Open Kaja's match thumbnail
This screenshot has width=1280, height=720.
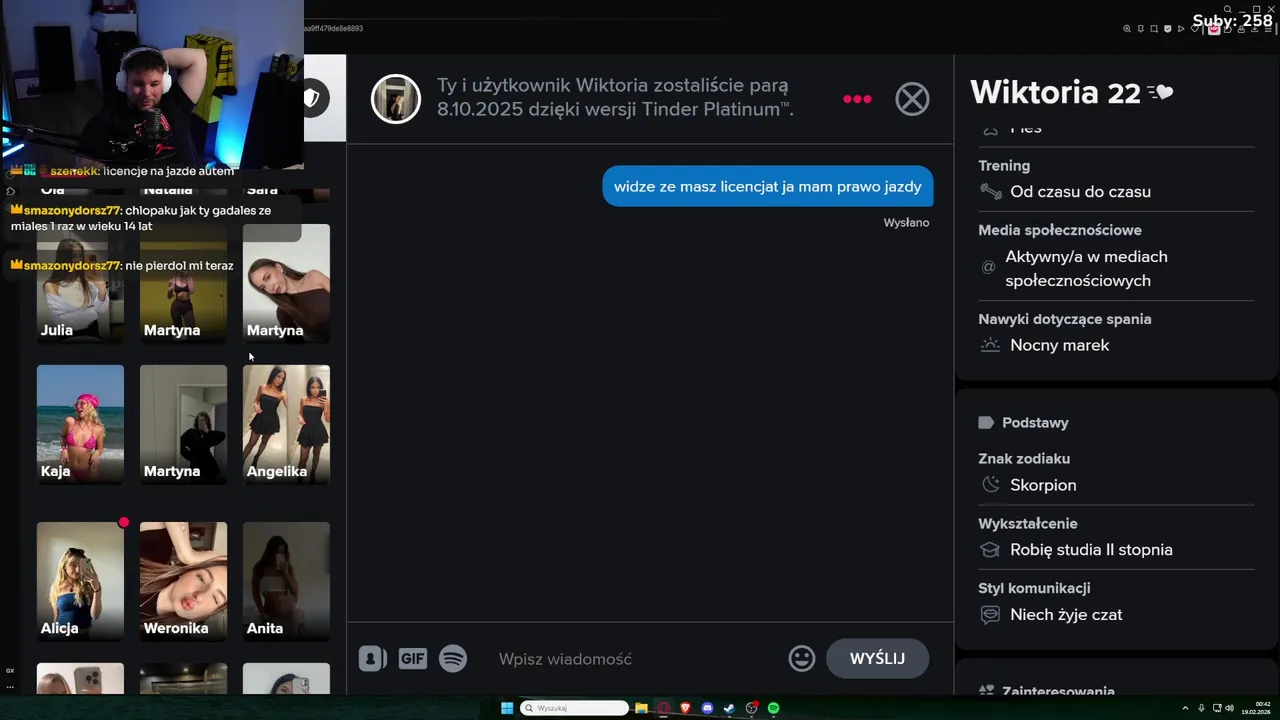coord(80,424)
